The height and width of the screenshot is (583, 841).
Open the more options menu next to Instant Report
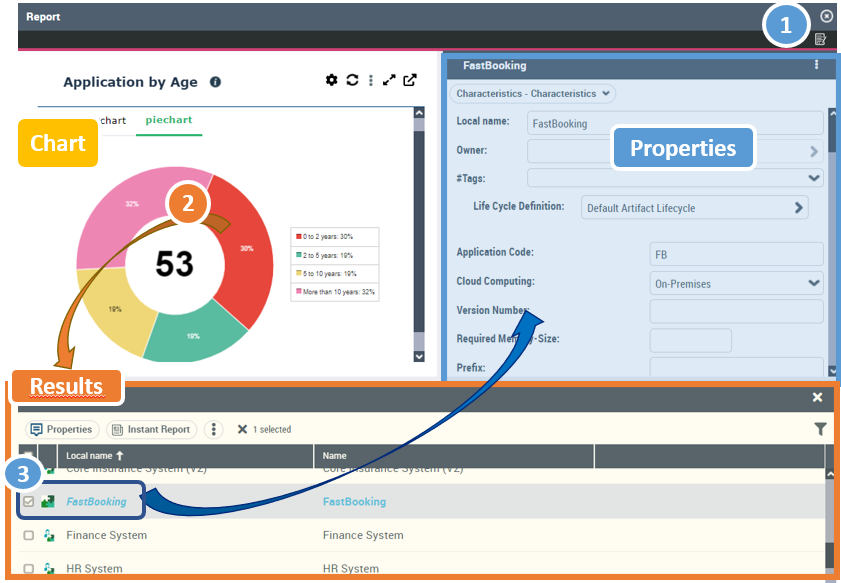point(213,429)
